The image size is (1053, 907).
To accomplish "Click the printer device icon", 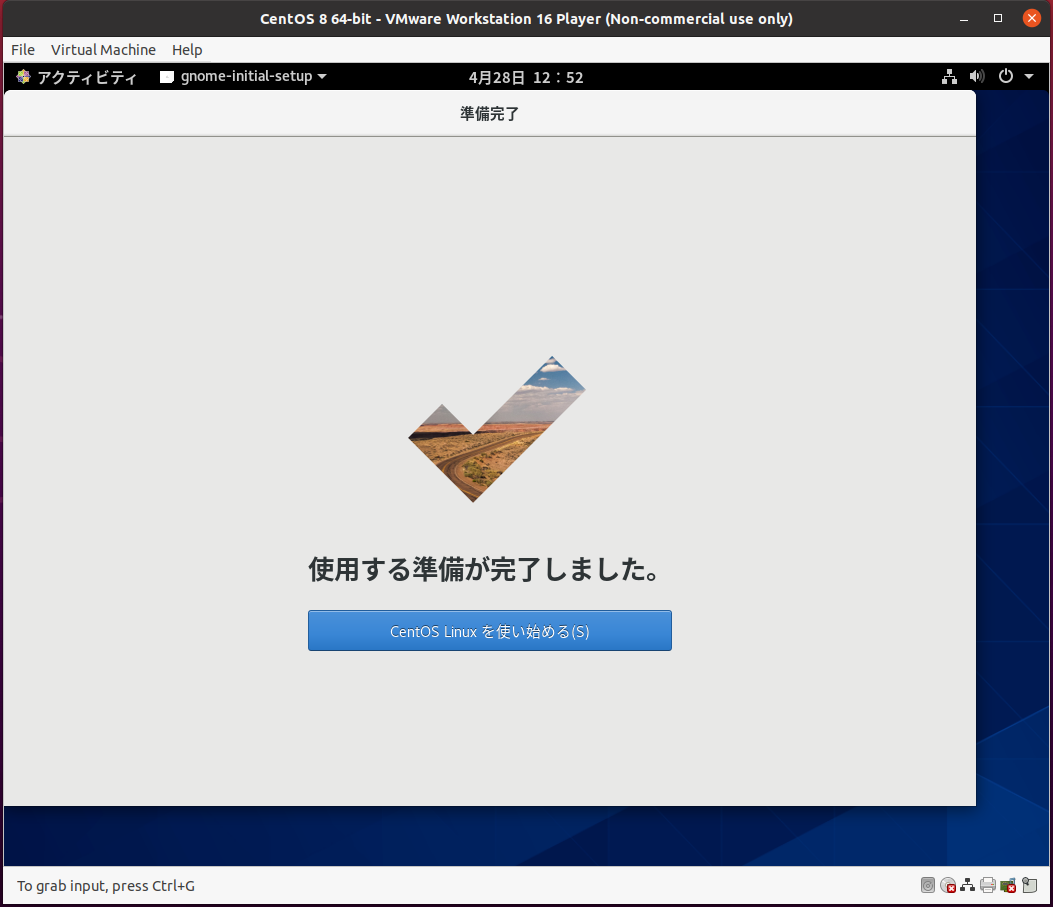I will (988, 885).
